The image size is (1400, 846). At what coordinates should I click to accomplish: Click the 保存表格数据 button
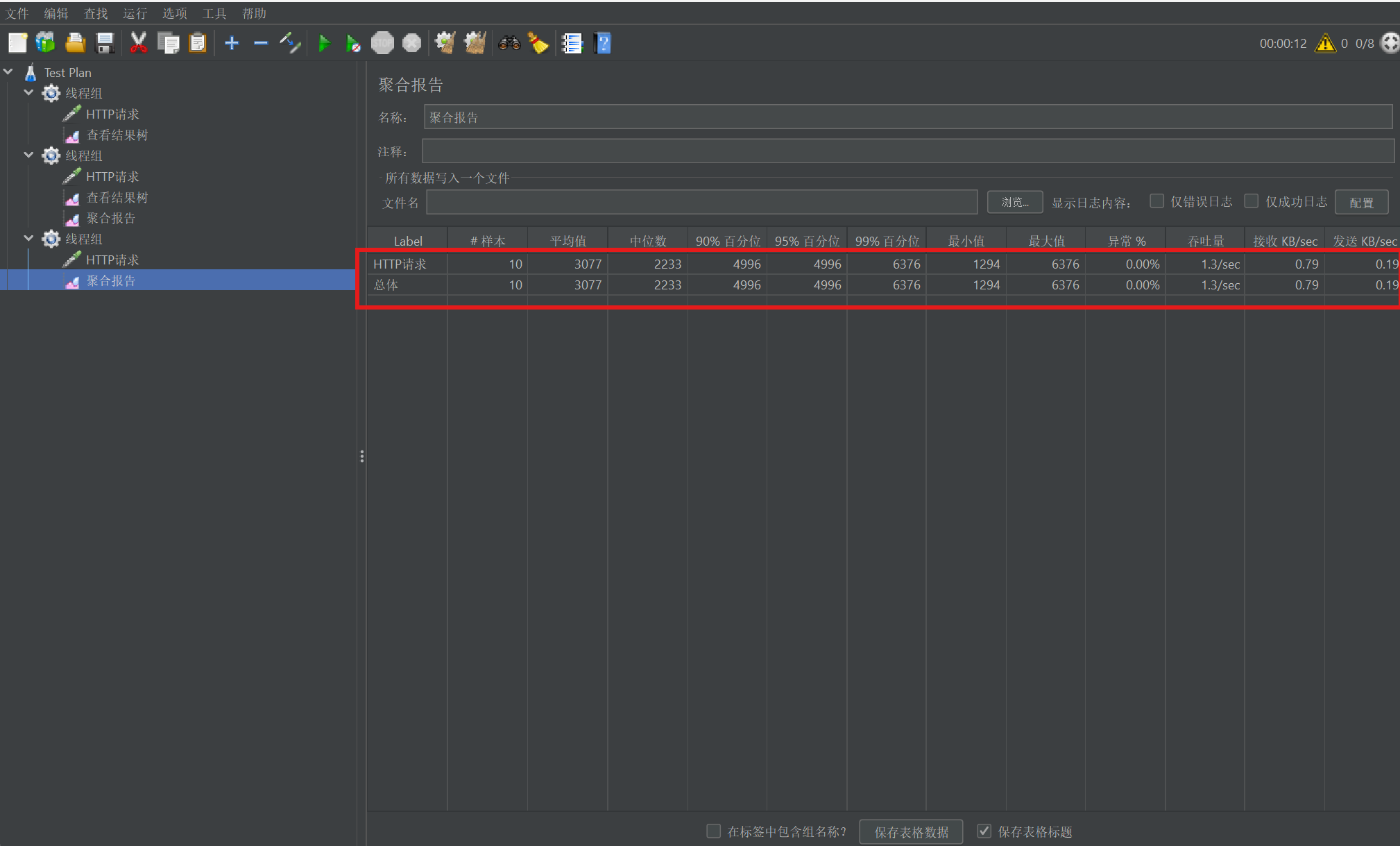point(910,831)
